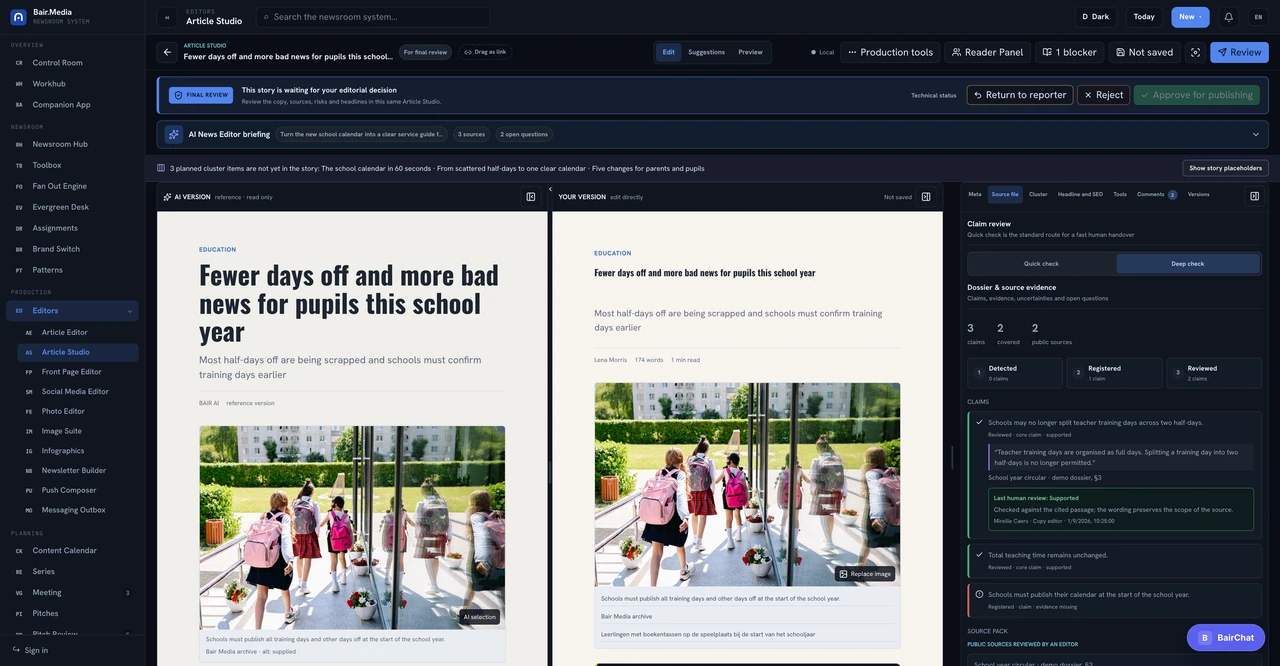Image resolution: width=1280 pixels, height=666 pixels.
Task: Collapse the Editors section in sidebar
Action: pyautogui.click(x=129, y=311)
